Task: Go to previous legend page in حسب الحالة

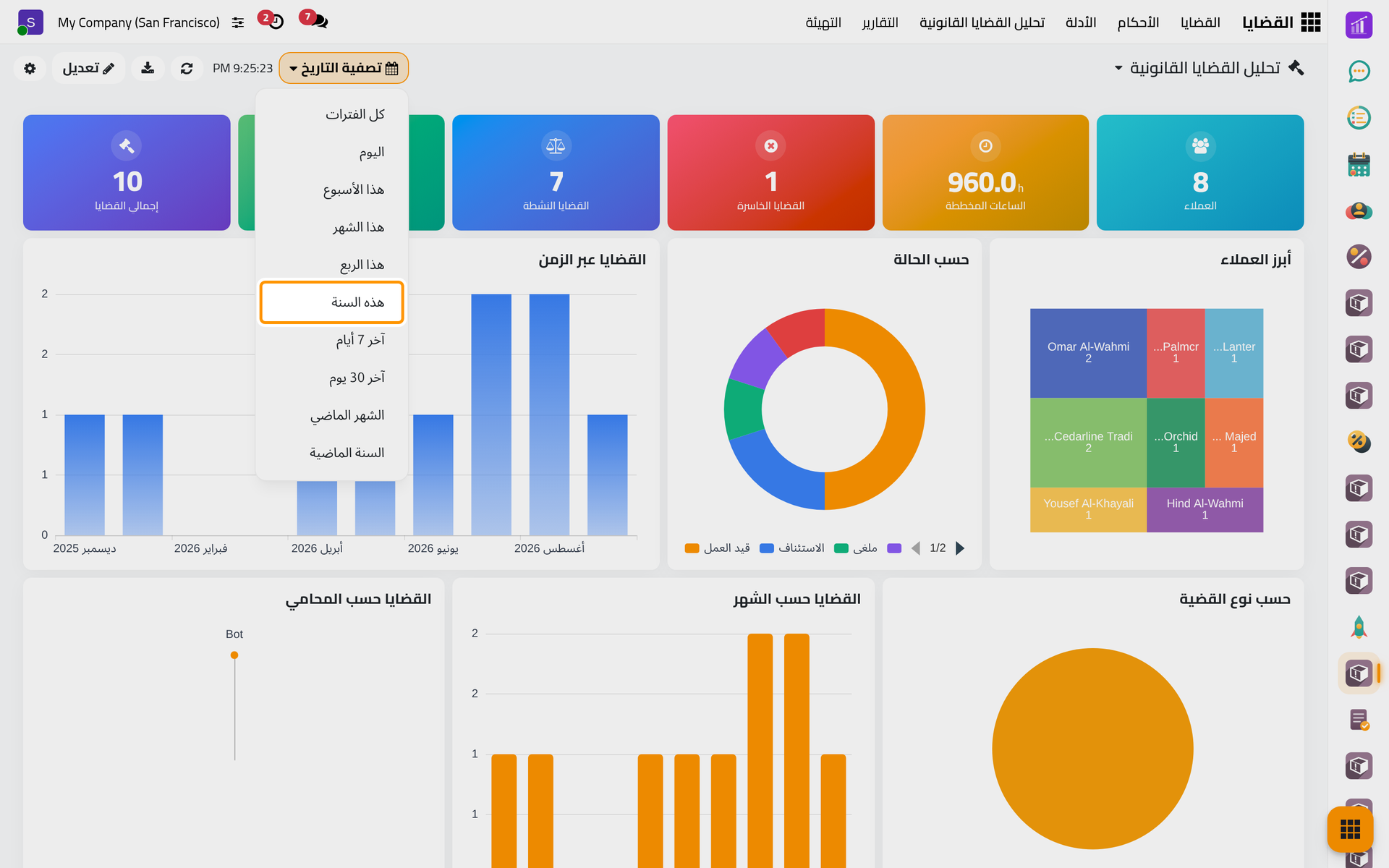Action: pos(916,548)
